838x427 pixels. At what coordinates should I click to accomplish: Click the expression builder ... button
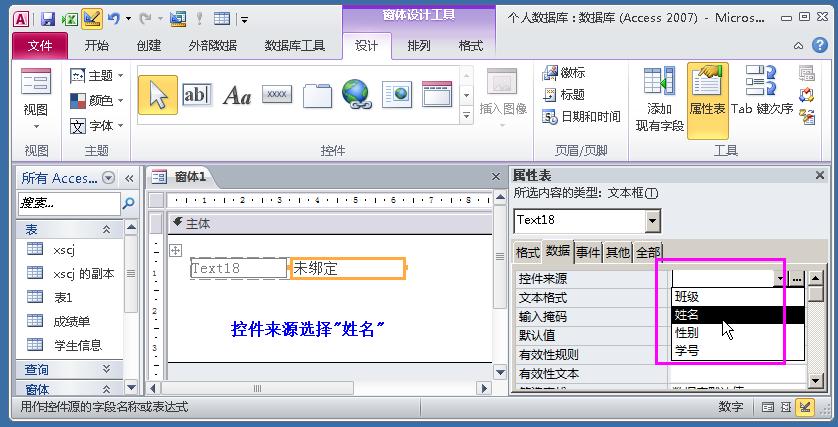[797, 279]
